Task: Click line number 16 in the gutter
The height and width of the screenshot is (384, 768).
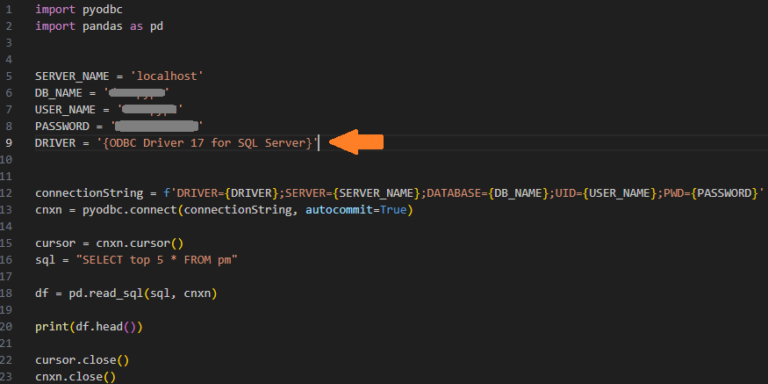Action: 6,260
